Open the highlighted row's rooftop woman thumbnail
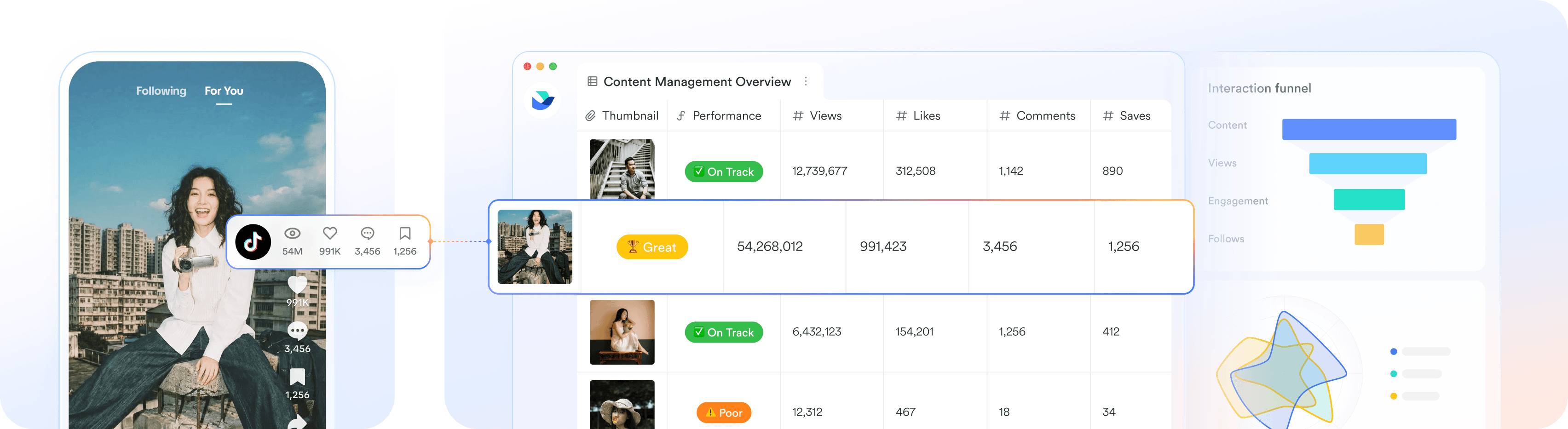The width and height of the screenshot is (1568, 429). [x=535, y=247]
